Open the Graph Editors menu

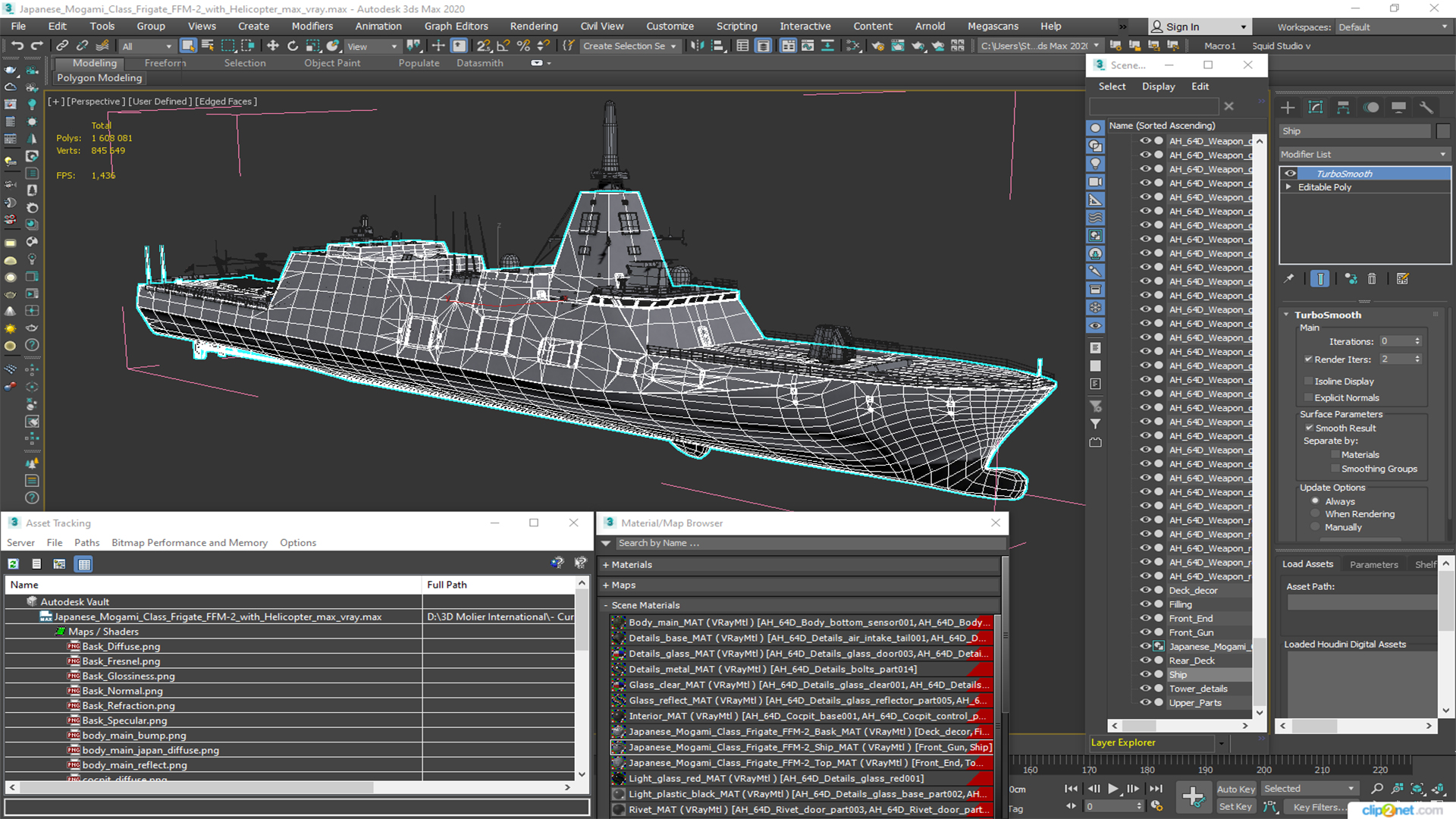click(456, 26)
